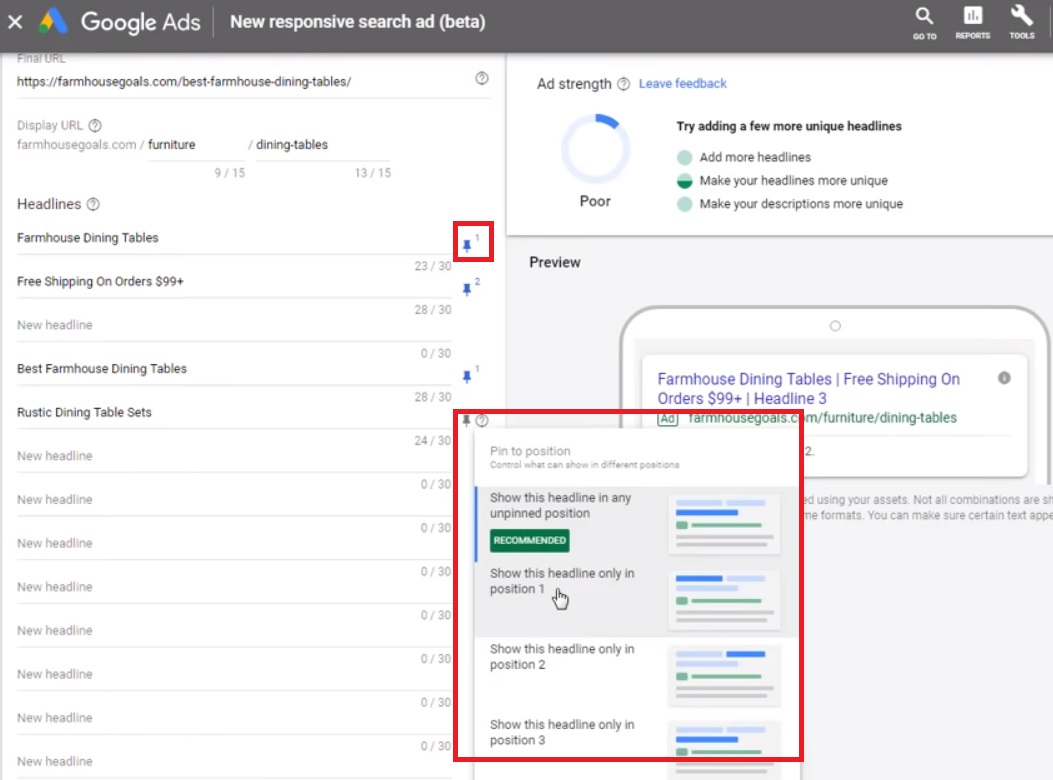
Task: Click the 'Pin to position' popup title
Action: [530, 451]
